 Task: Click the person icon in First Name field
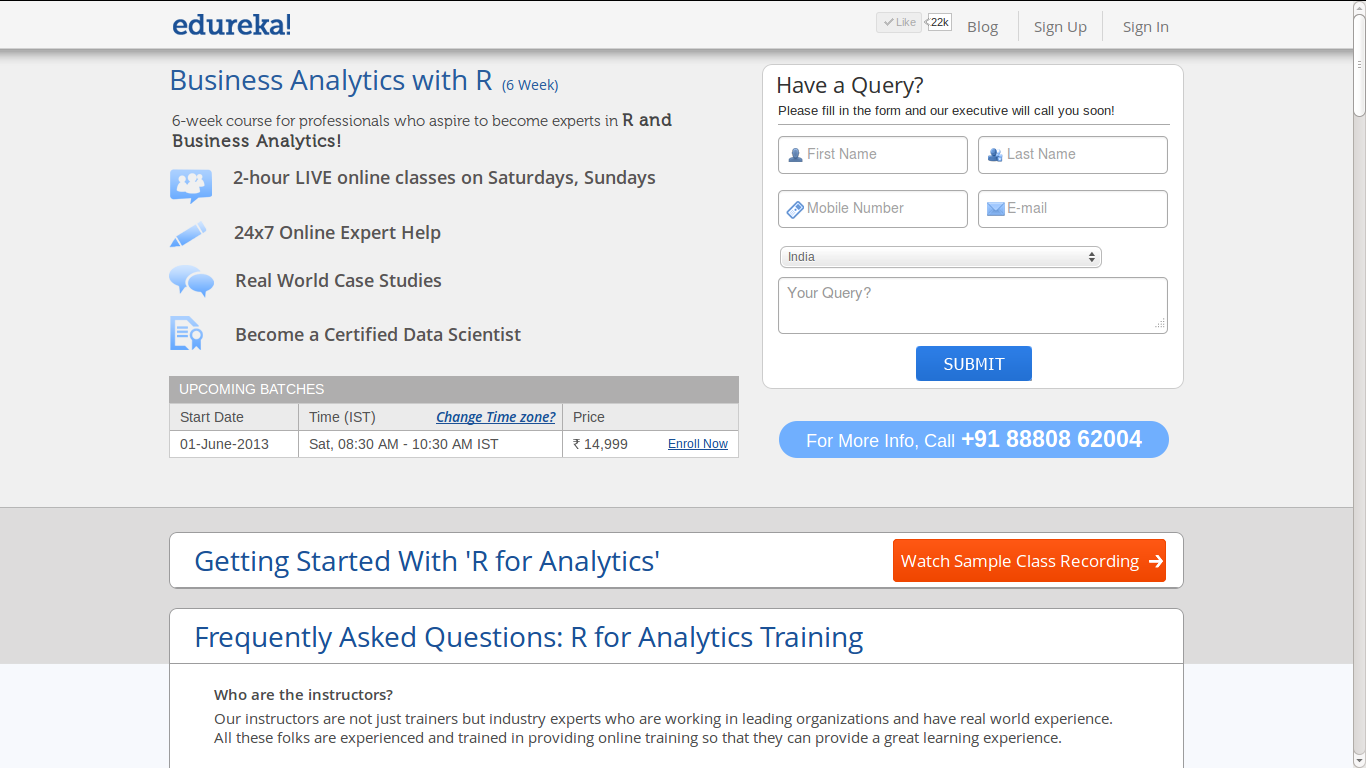(794, 154)
